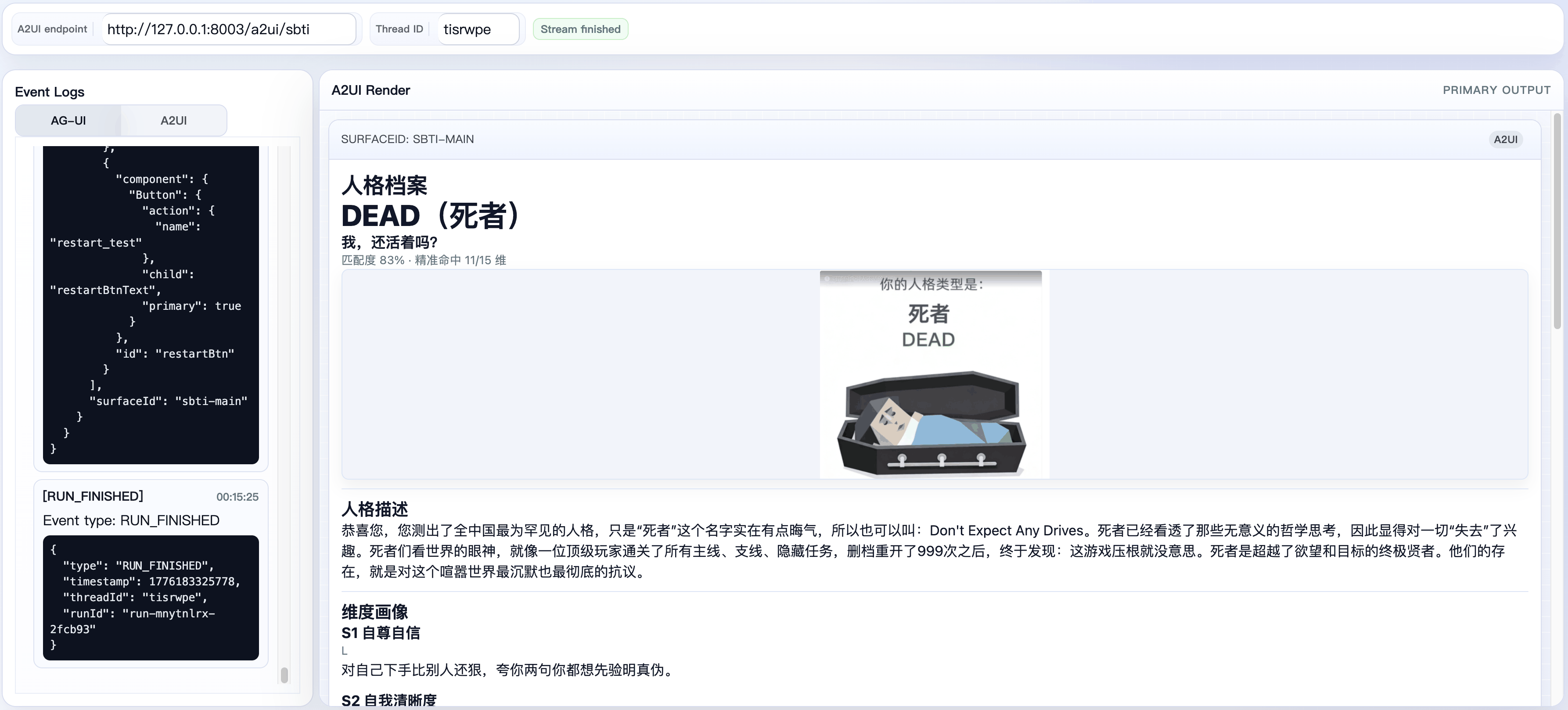The height and width of the screenshot is (710, 1568).
Task: Open the DEAD coffin personality image
Action: click(930, 375)
